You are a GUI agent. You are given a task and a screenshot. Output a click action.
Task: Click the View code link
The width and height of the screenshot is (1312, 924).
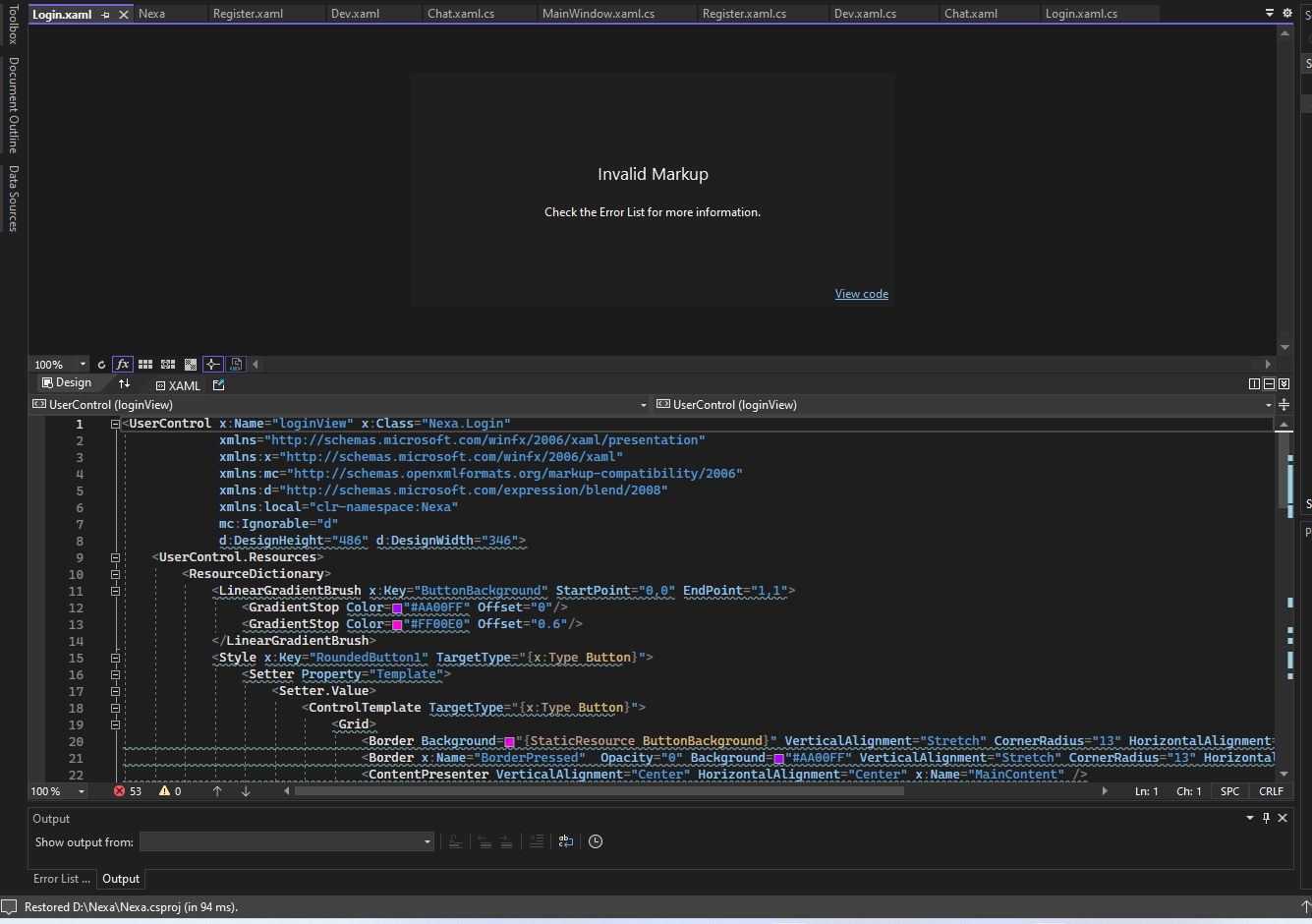861,294
